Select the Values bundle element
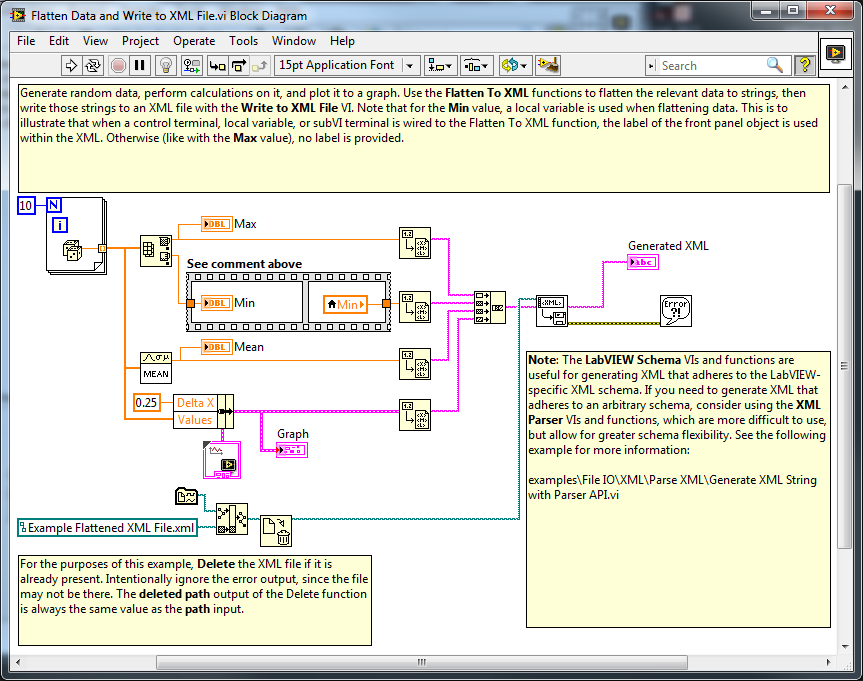The width and height of the screenshot is (863, 681). (x=195, y=420)
